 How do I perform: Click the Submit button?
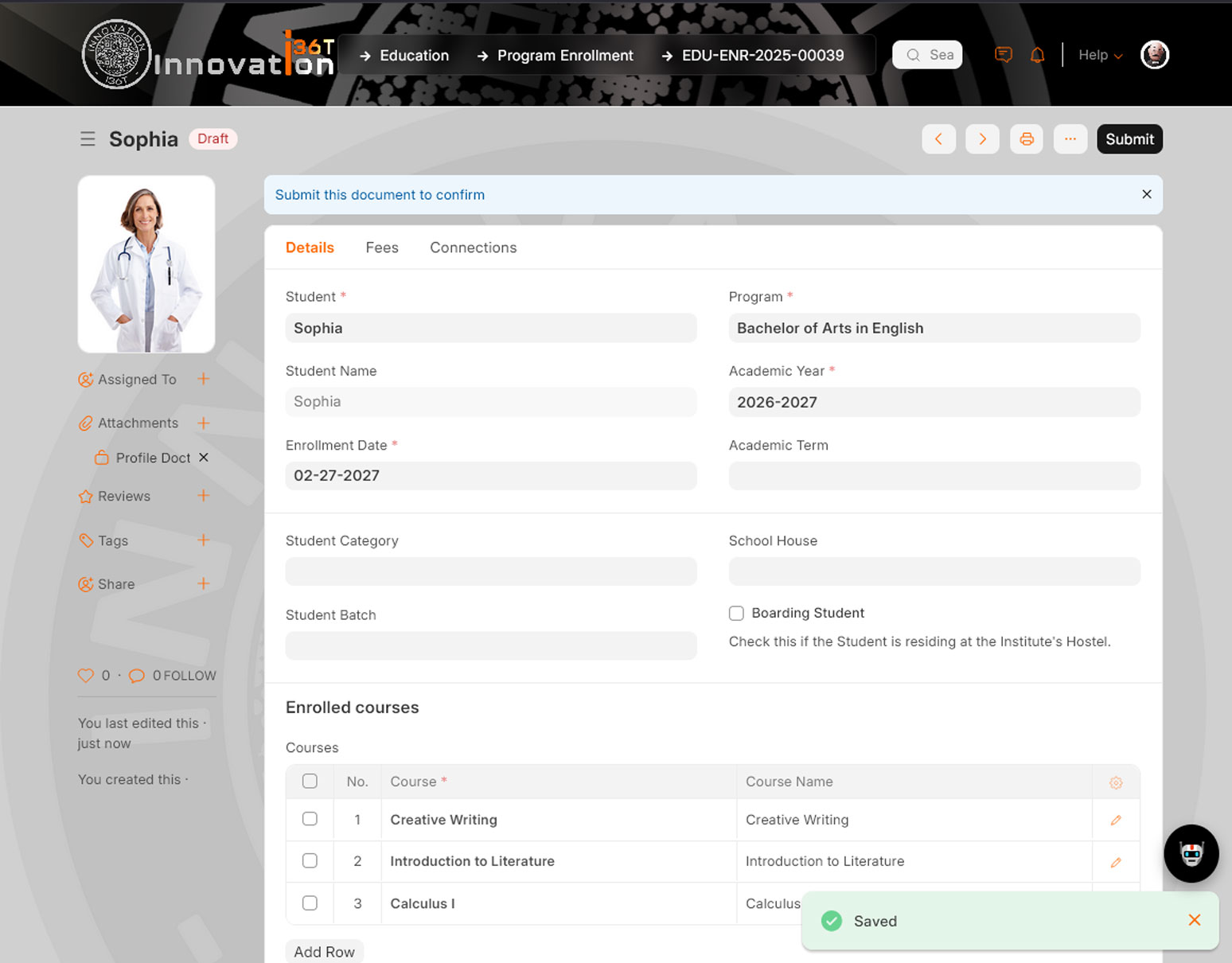point(1129,139)
